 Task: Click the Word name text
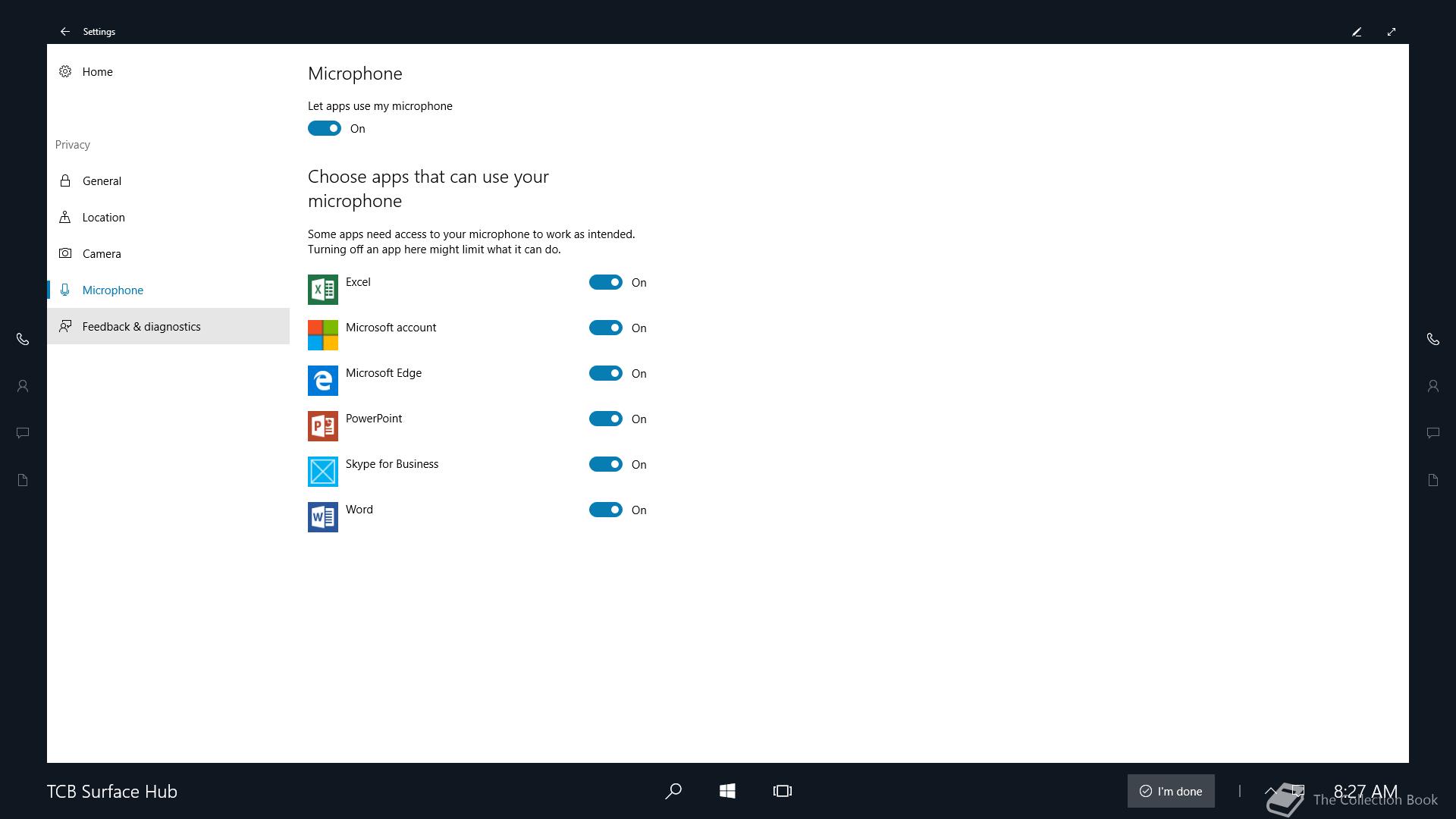[359, 510]
